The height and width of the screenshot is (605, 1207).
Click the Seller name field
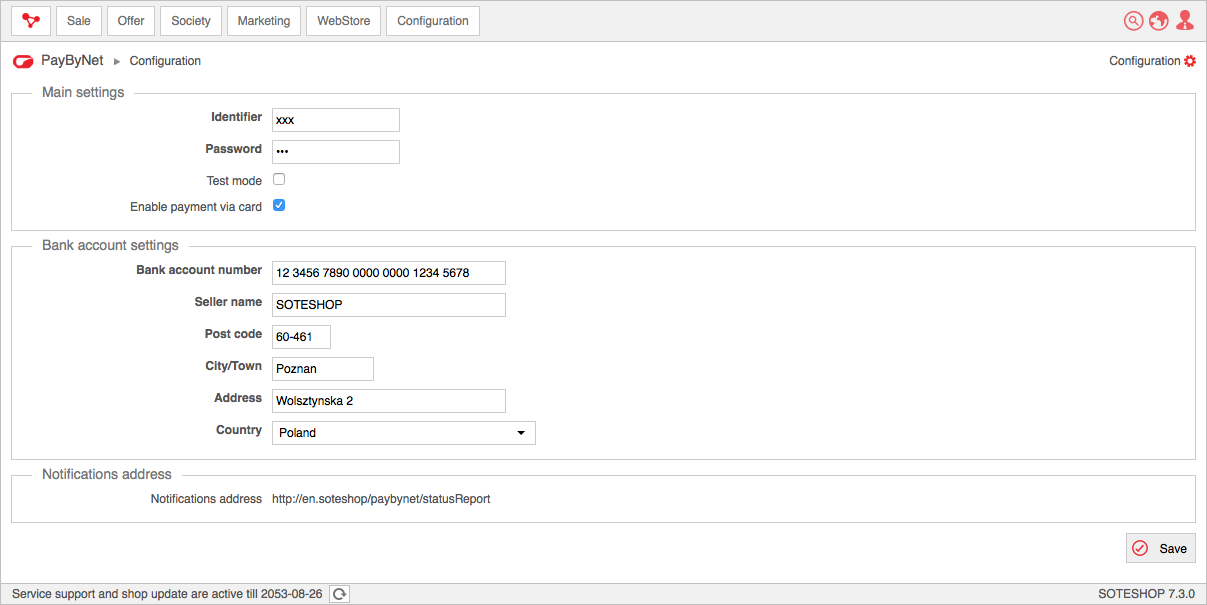(x=389, y=305)
